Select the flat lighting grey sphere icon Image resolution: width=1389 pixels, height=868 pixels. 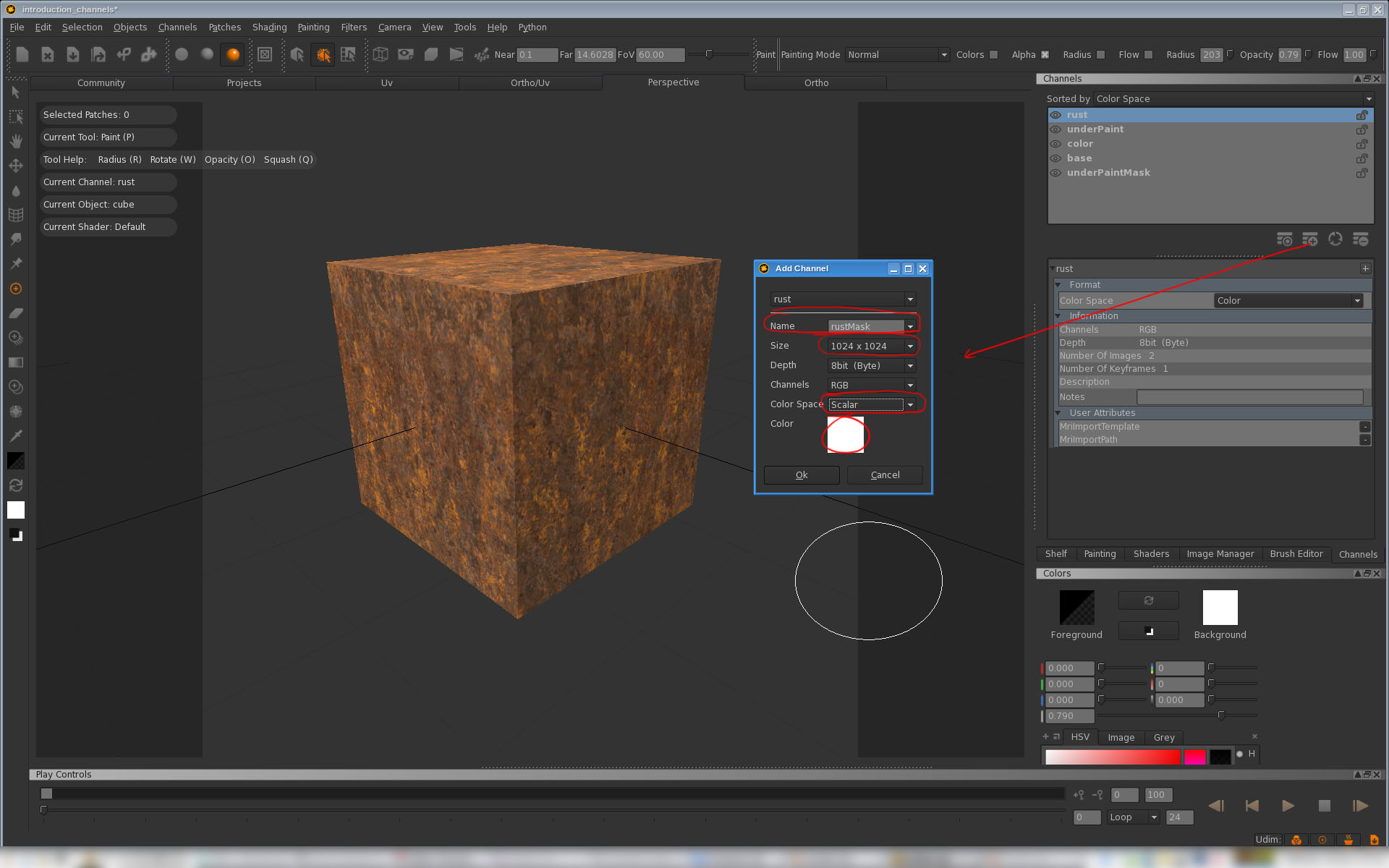182,54
